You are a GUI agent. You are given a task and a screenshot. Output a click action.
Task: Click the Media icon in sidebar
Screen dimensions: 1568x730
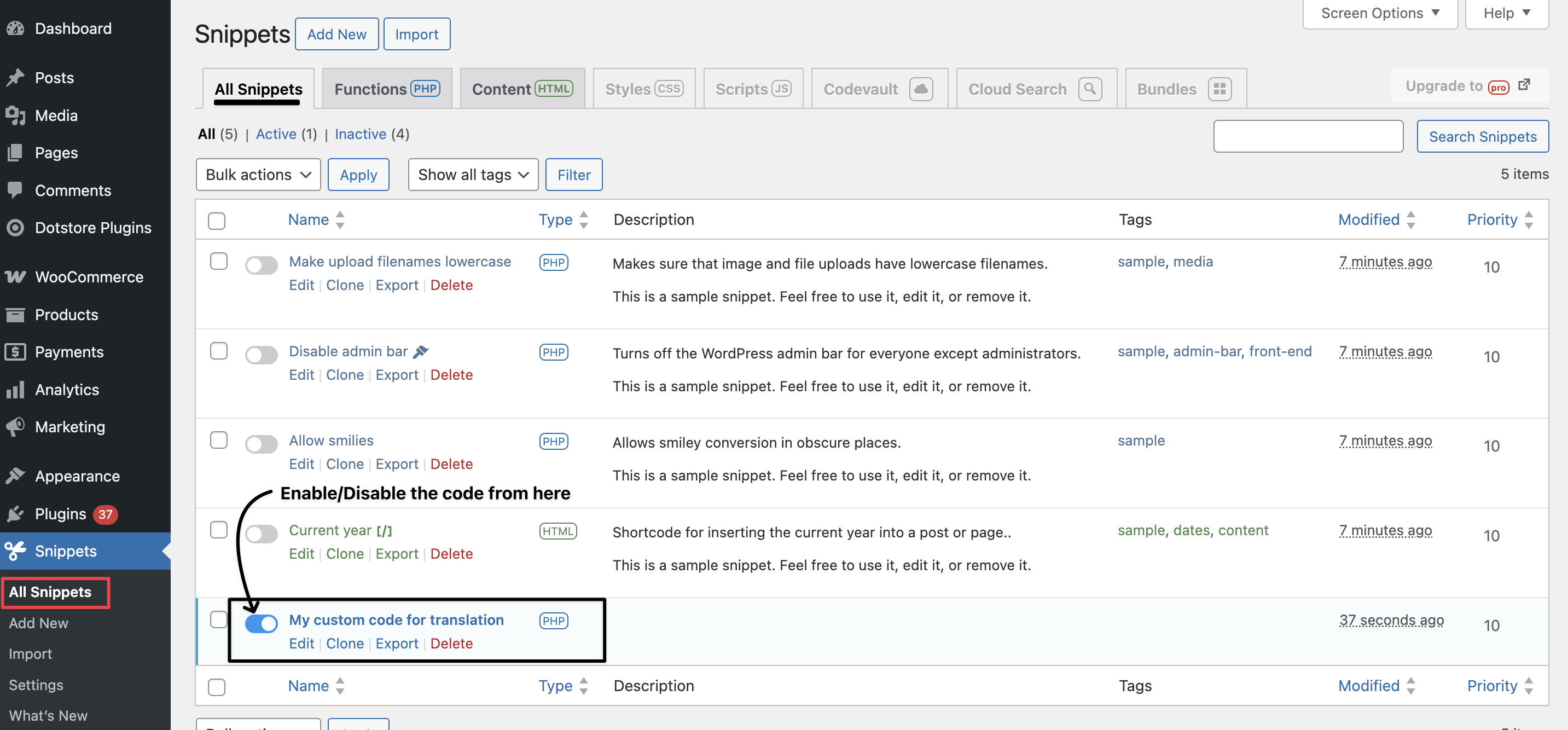[15, 115]
